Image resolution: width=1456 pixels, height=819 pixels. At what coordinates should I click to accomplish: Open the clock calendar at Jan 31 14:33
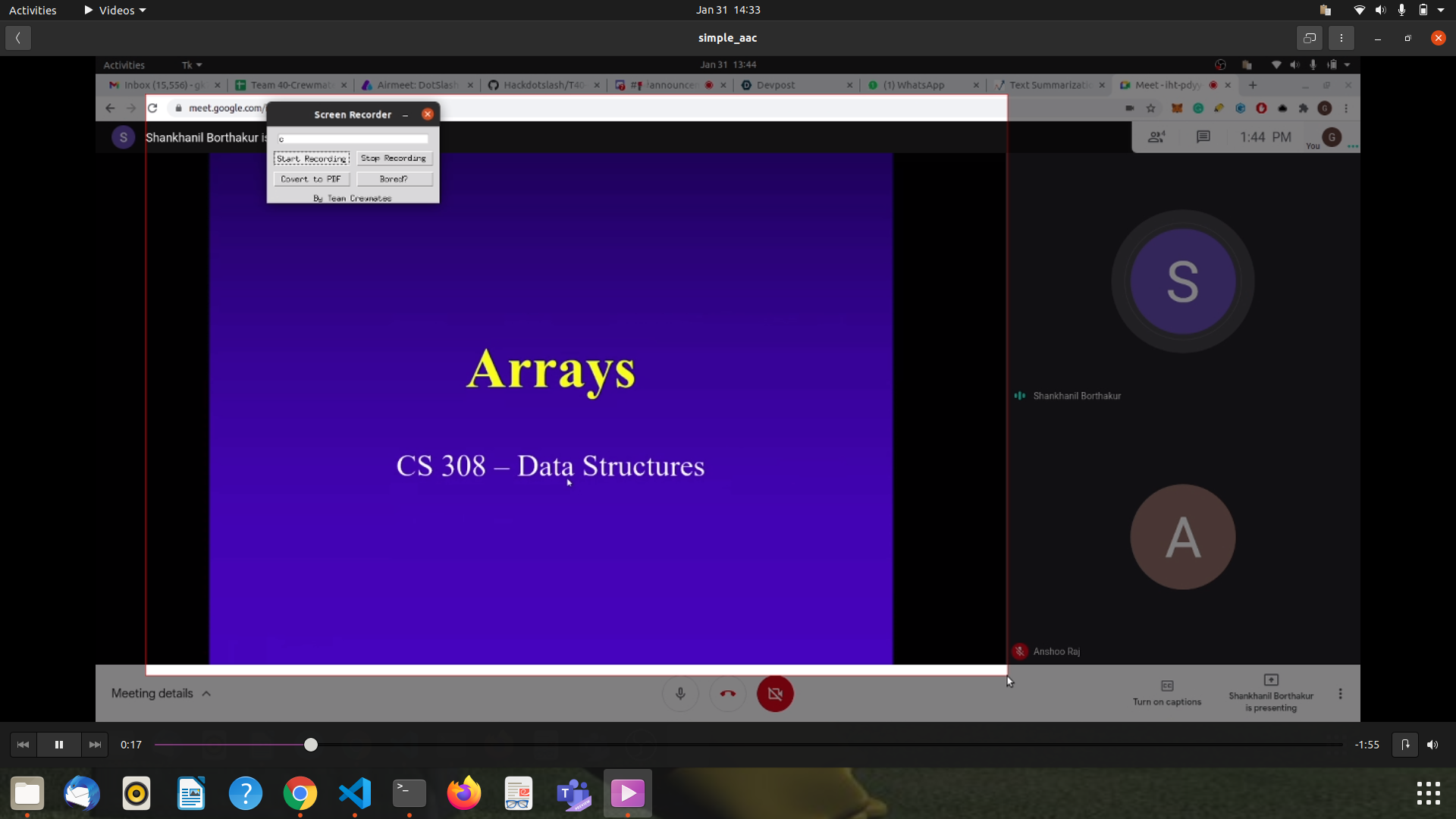pyautogui.click(x=728, y=10)
